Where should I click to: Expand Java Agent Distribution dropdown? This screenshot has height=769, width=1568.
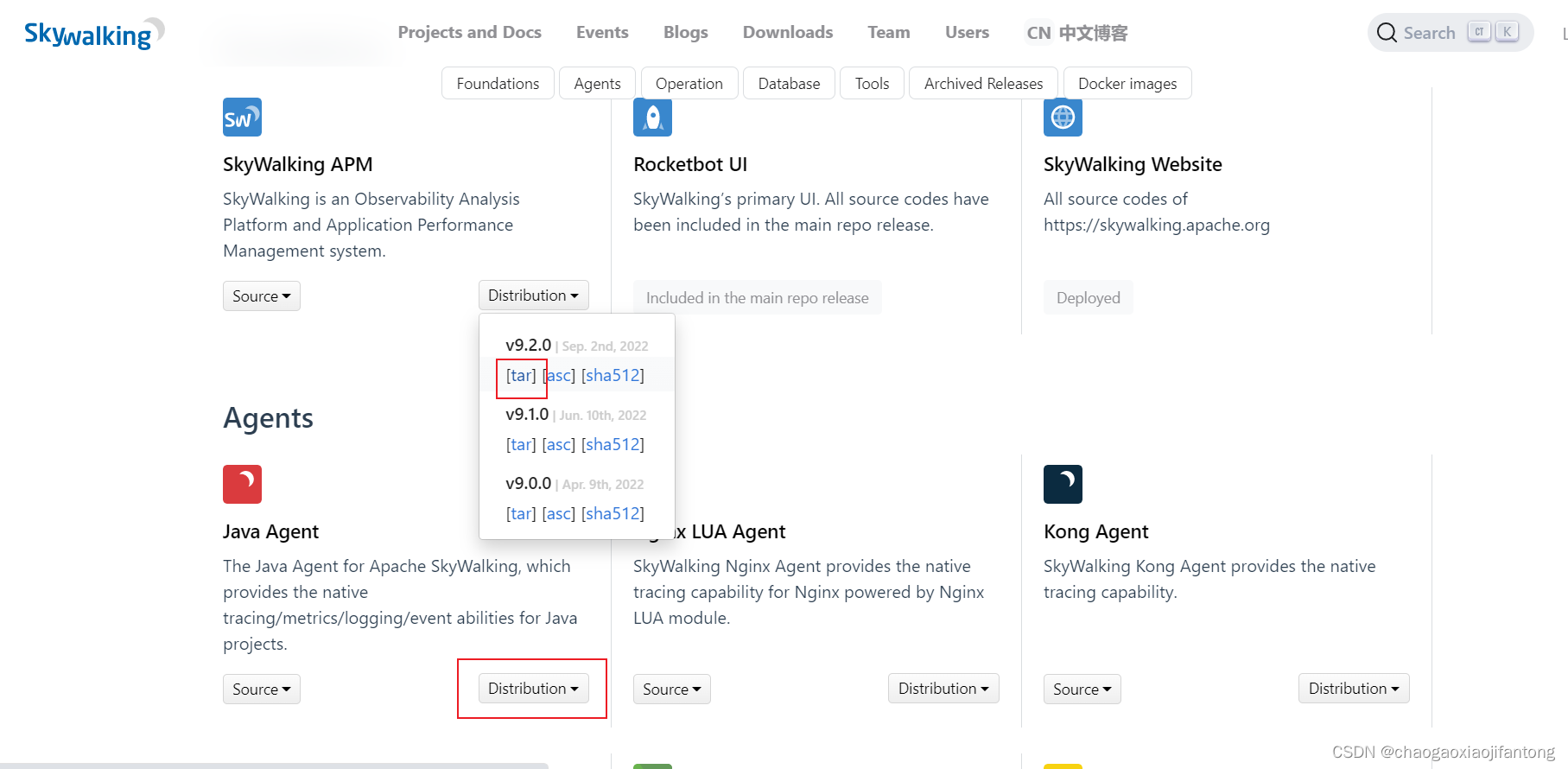533,689
